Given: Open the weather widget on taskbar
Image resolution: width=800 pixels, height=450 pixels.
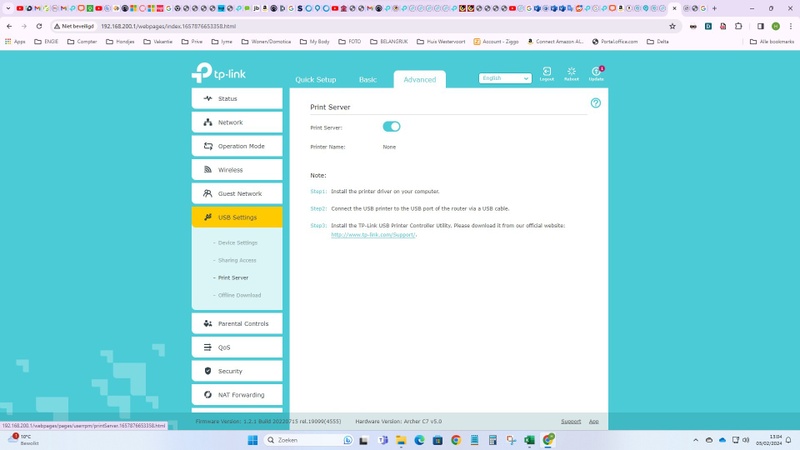Looking at the screenshot, I should pyautogui.click(x=23, y=440).
